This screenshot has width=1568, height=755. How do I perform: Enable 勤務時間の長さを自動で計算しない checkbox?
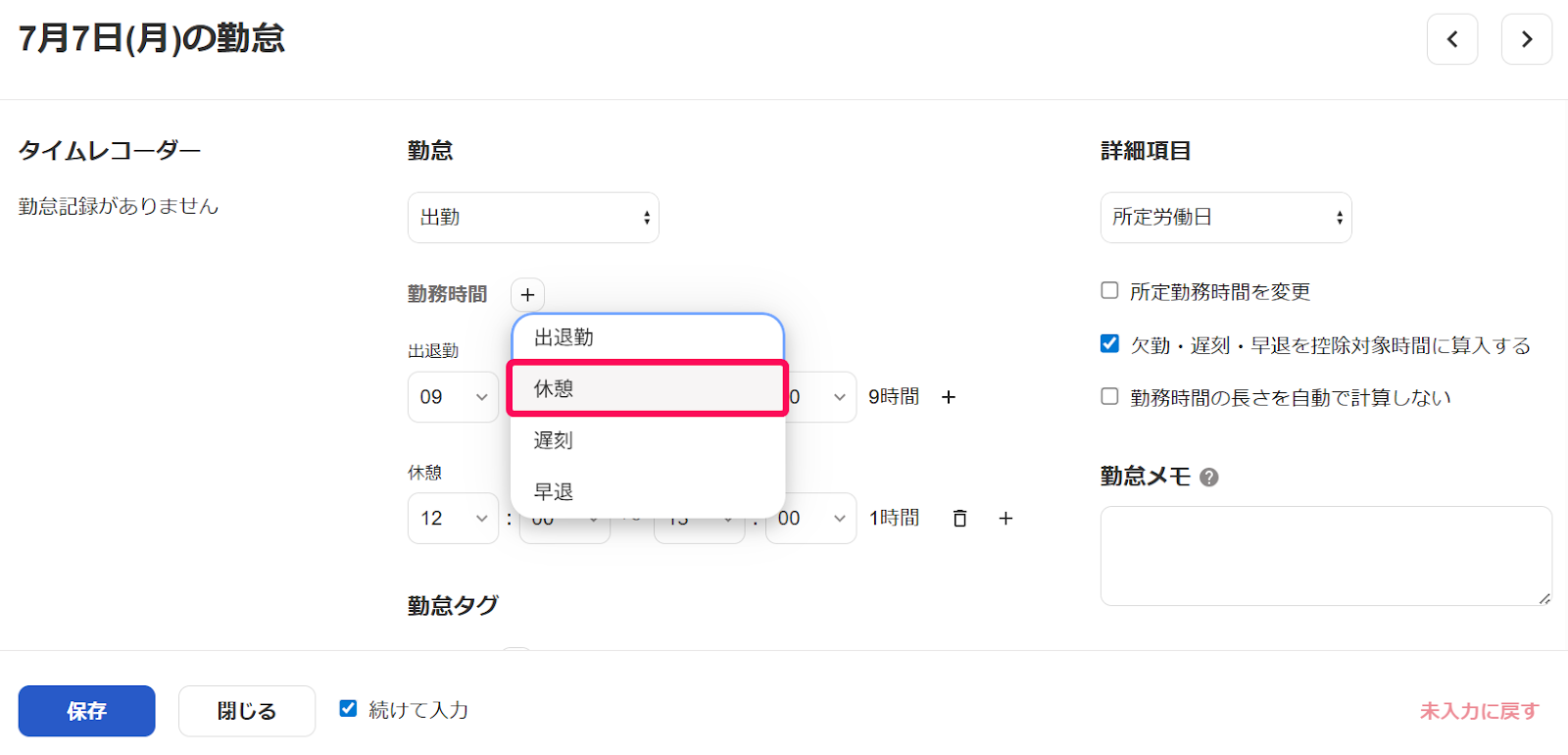(1109, 396)
